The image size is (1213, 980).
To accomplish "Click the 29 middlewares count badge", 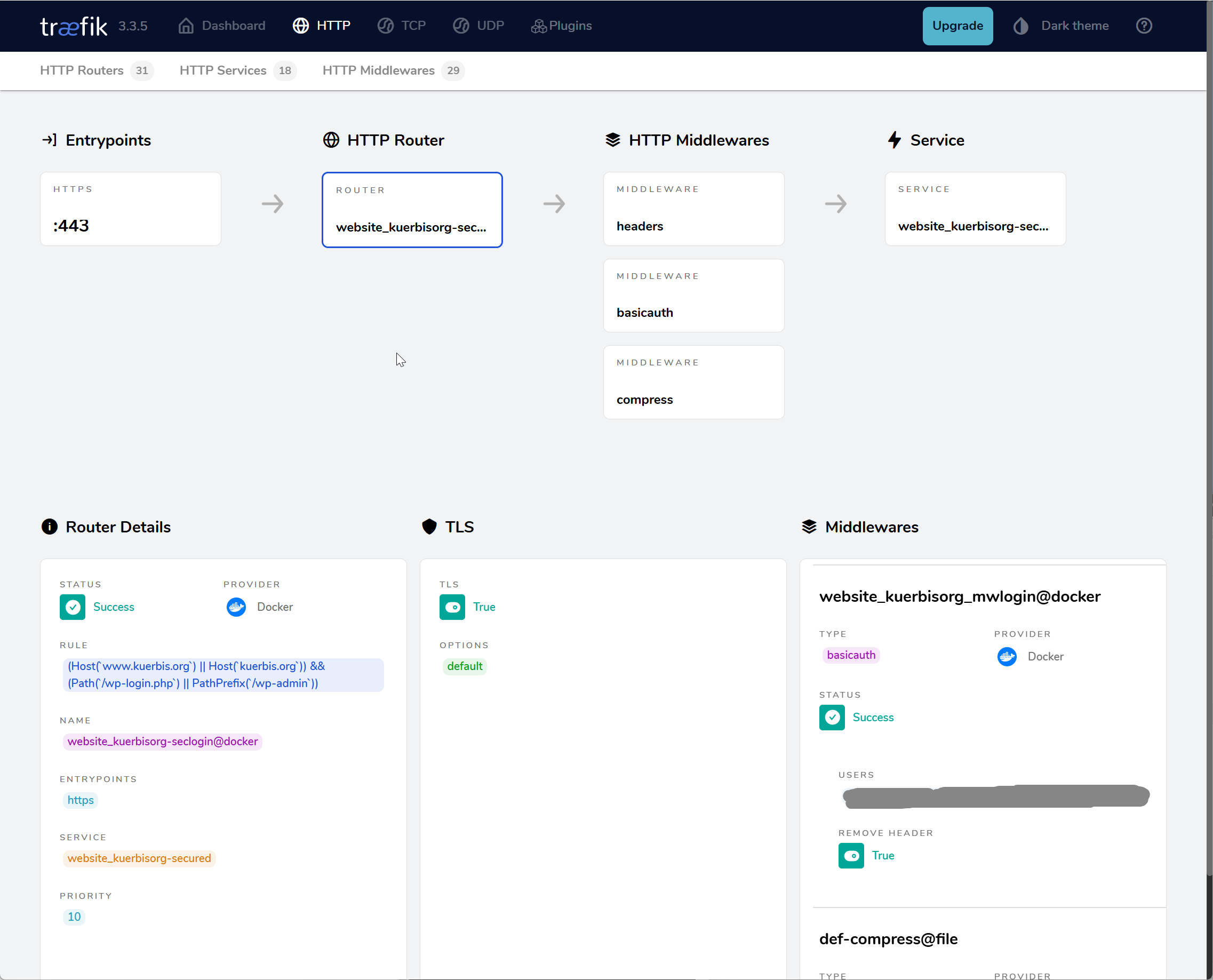I will tap(453, 70).
